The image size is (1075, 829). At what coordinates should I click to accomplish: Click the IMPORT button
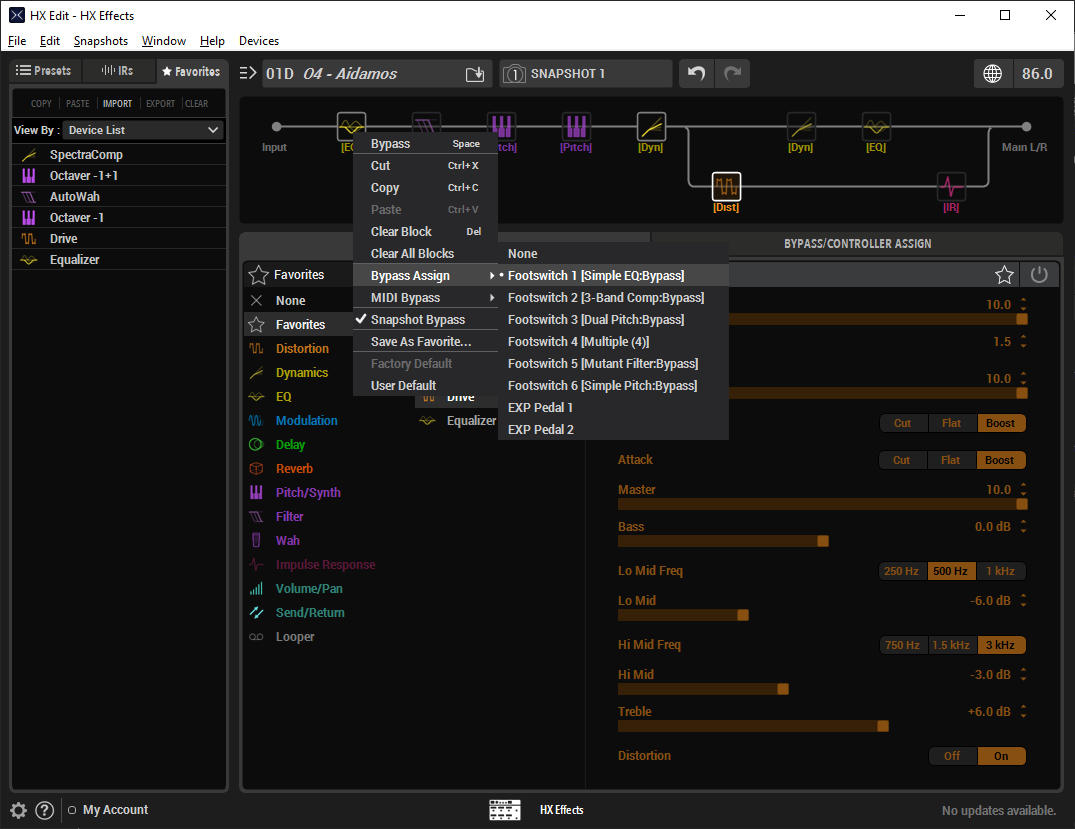117,104
